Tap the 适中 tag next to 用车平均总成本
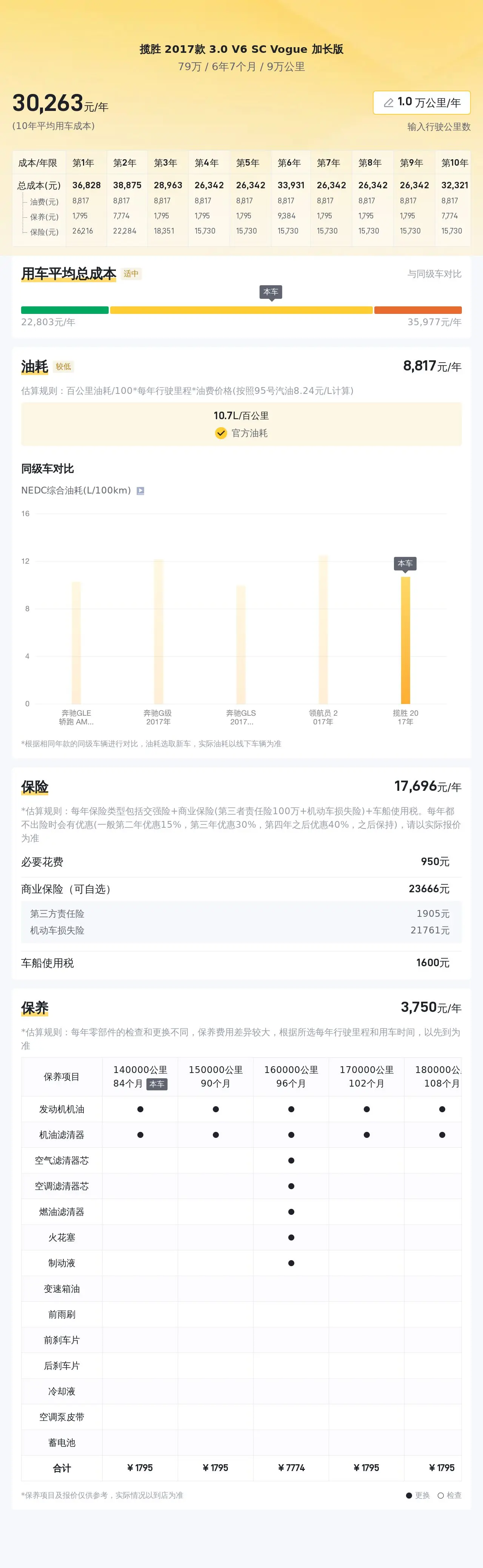 click(x=131, y=274)
